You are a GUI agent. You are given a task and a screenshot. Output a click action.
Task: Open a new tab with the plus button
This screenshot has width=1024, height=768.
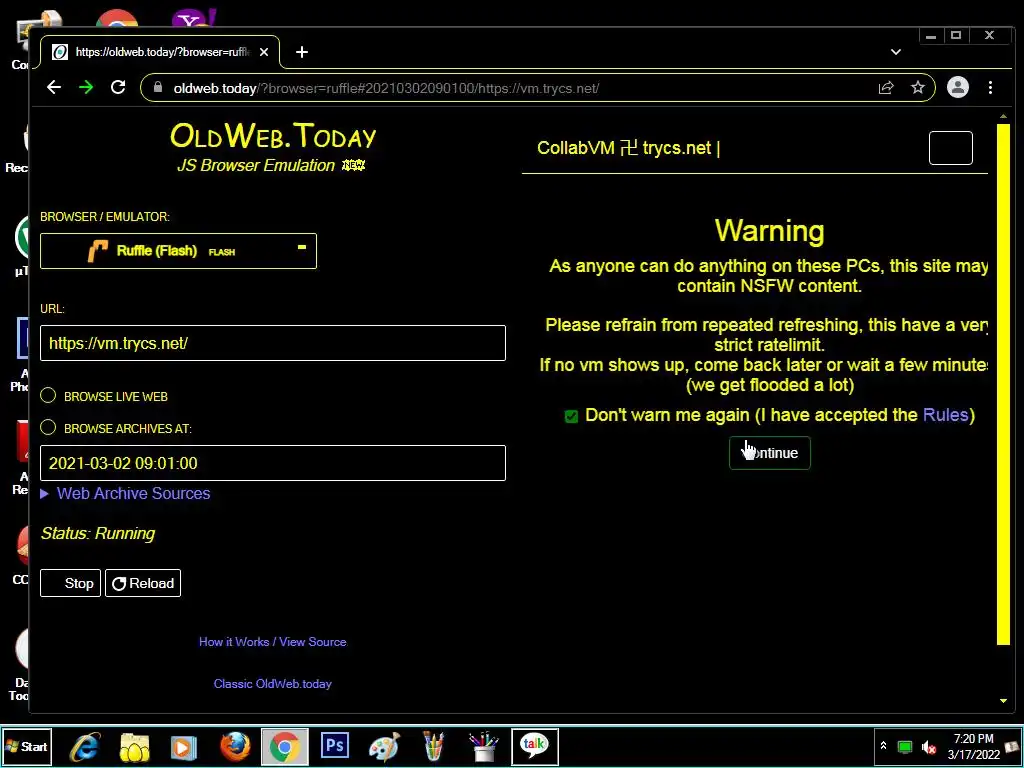point(302,52)
